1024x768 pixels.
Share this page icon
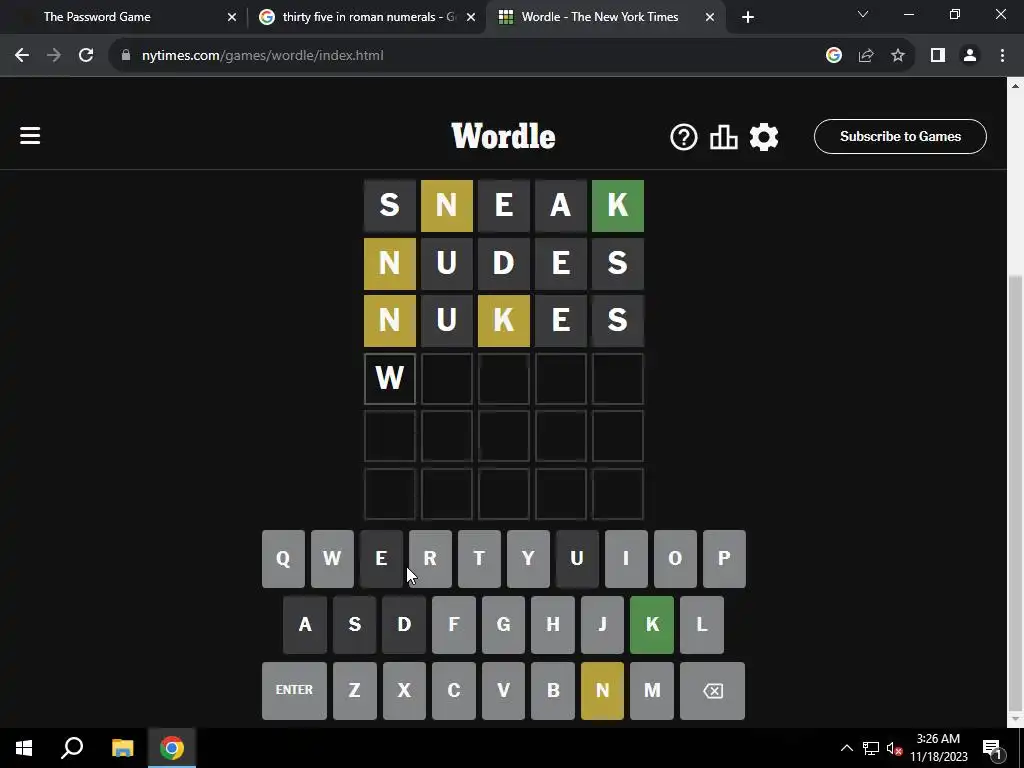click(866, 56)
